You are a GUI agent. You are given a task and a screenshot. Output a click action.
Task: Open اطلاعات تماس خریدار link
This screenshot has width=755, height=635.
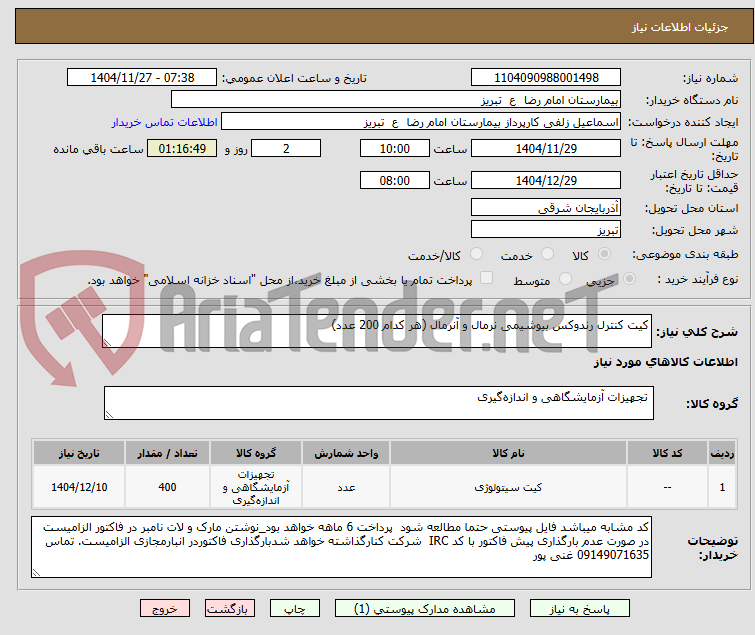pyautogui.click(x=165, y=122)
